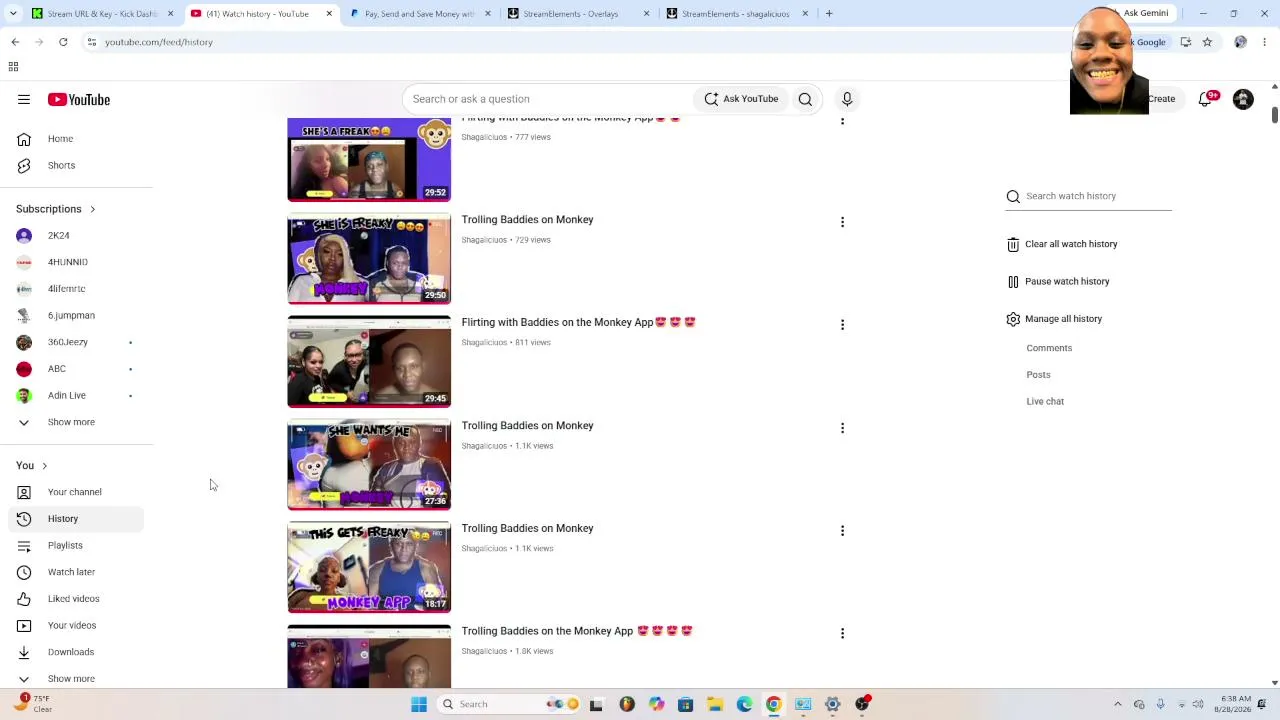Image resolution: width=1280 pixels, height=720 pixels.
Task: Open Comments under Manage all history
Action: 1049,348
